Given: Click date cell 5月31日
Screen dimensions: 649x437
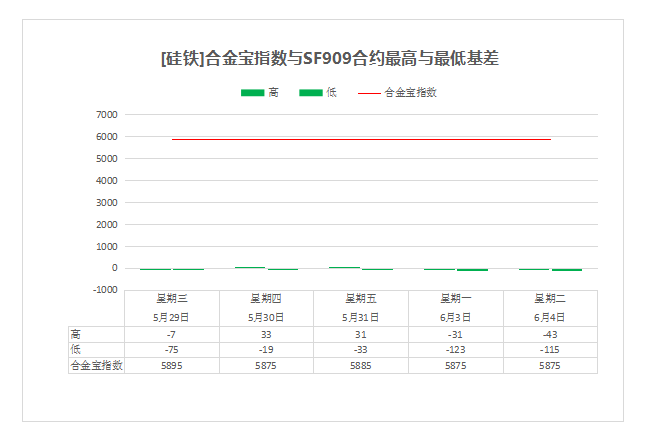Looking at the screenshot, I should (x=361, y=317).
